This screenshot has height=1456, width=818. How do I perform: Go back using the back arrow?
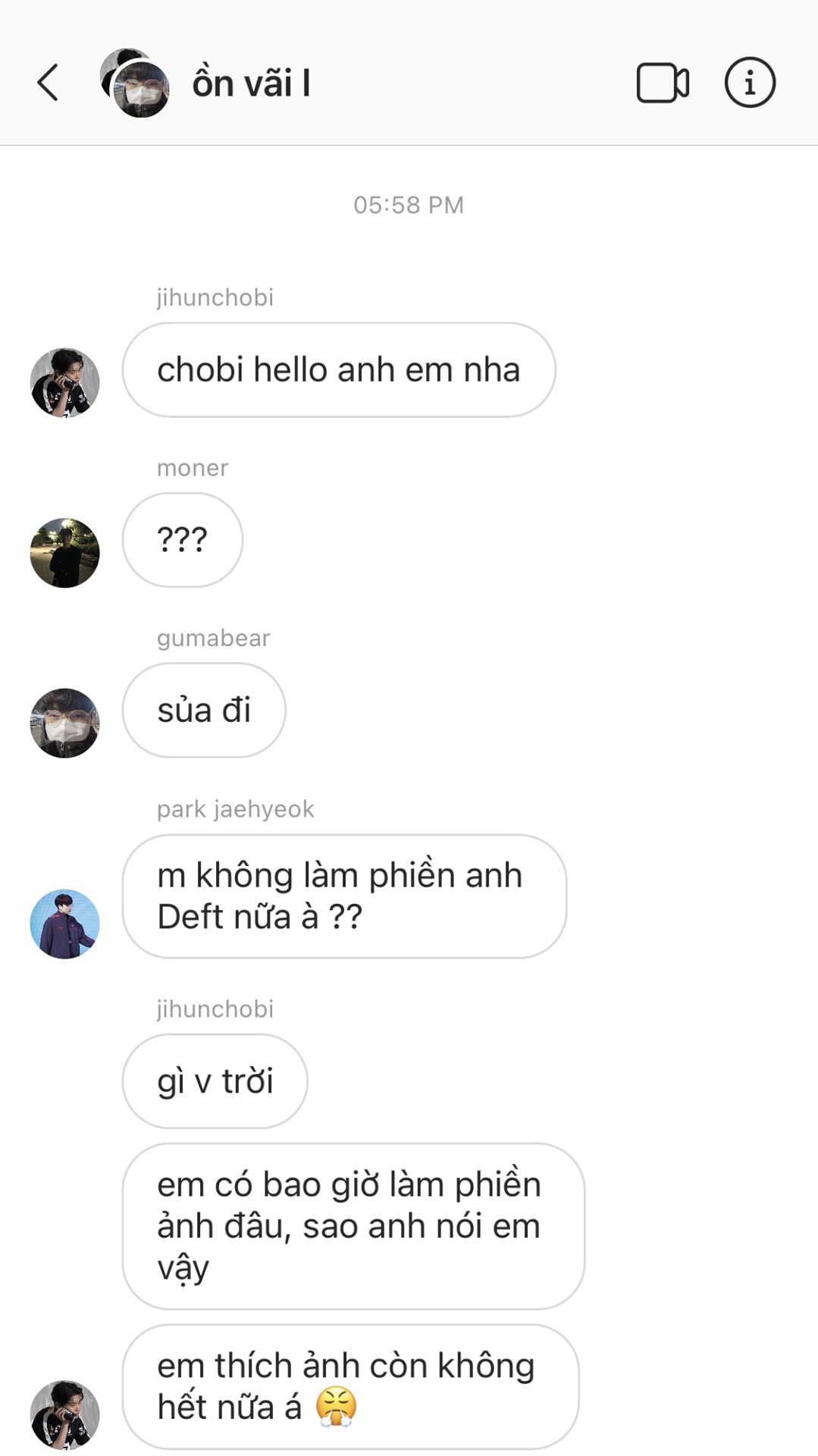click(48, 83)
